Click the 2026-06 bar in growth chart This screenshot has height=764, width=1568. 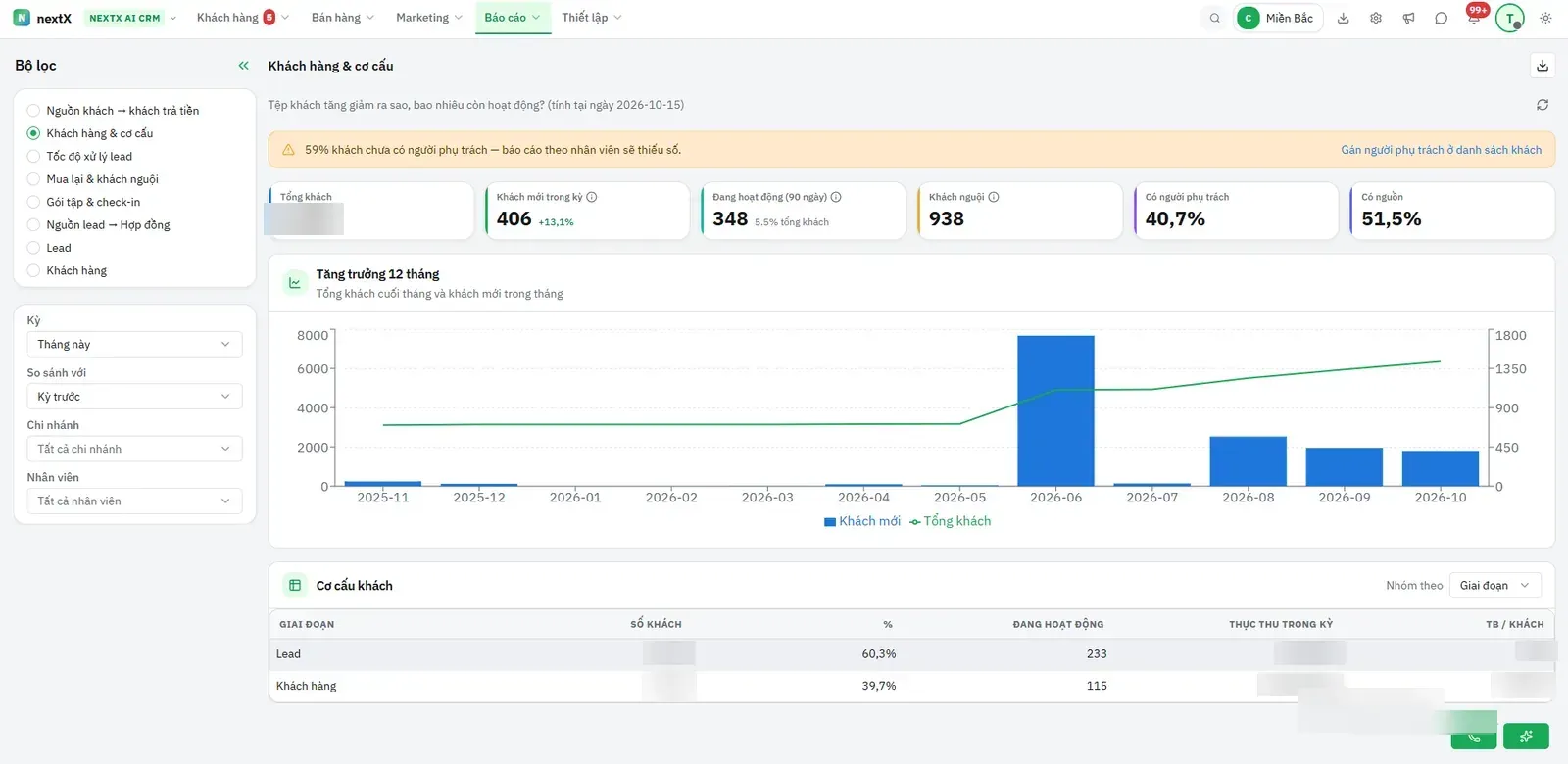click(x=1055, y=410)
